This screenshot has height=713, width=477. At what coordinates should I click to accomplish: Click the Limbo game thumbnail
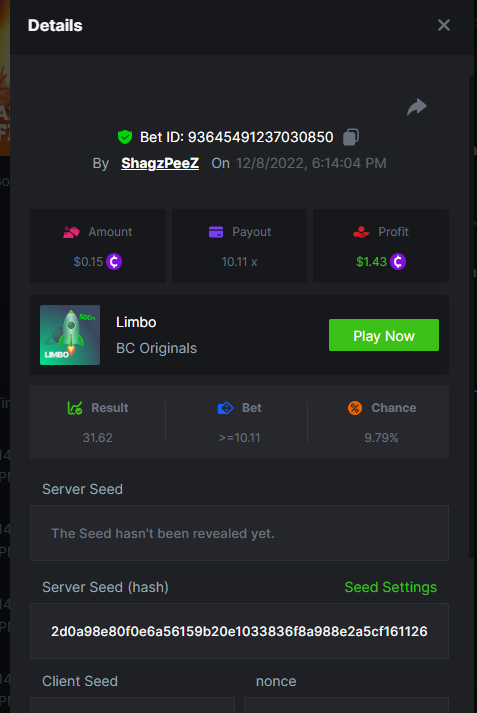click(x=70, y=335)
